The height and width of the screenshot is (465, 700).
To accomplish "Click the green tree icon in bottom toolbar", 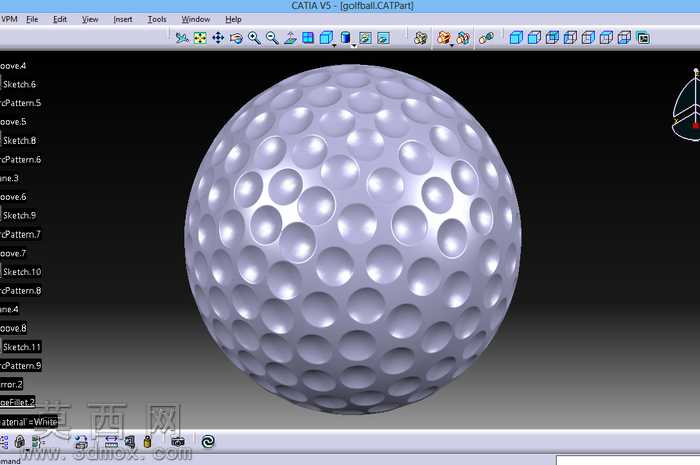I will pos(38,442).
